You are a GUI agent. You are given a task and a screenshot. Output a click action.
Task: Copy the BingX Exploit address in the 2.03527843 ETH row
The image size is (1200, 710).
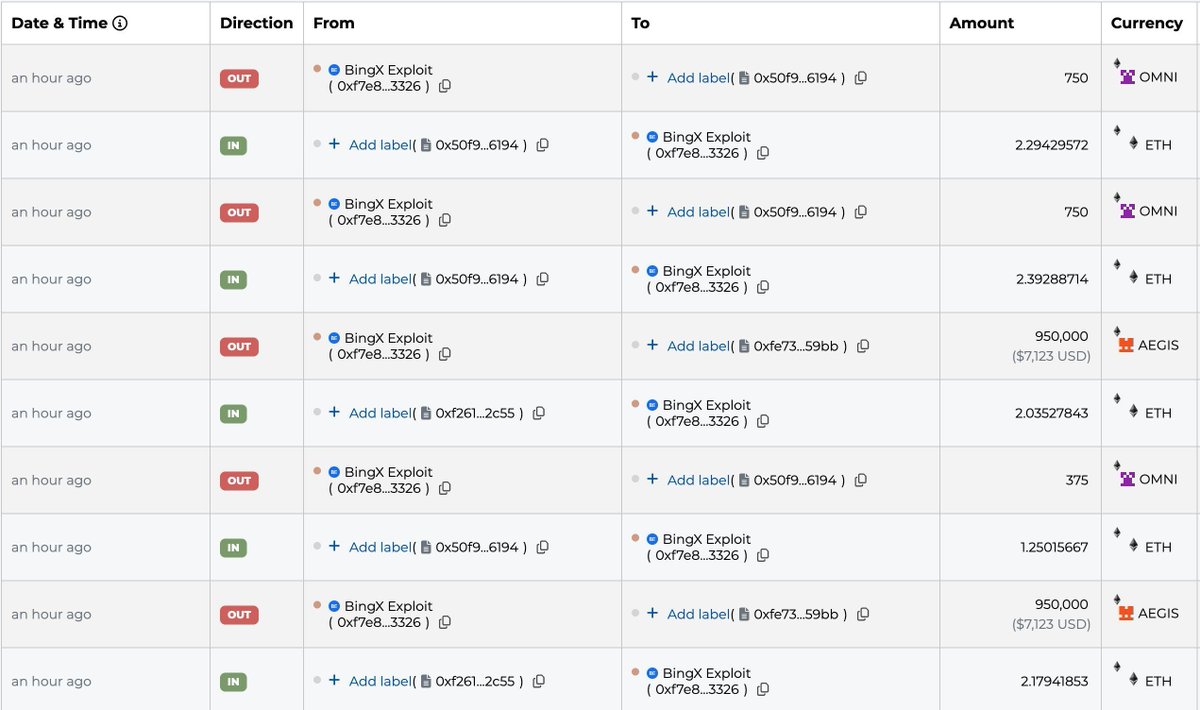click(x=763, y=421)
